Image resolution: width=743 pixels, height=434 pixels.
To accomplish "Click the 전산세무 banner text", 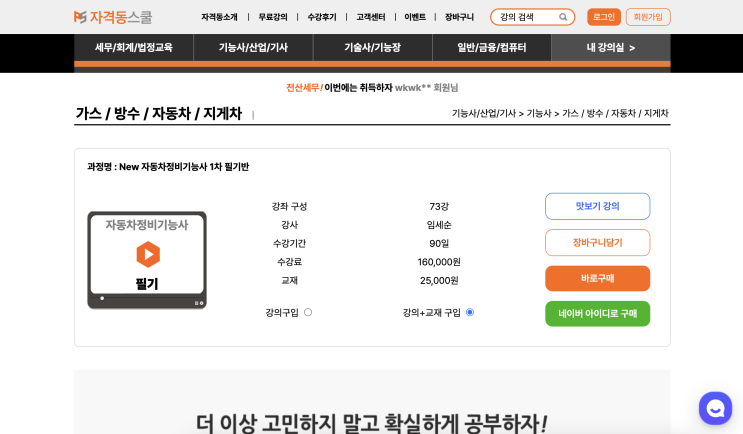I will point(304,88).
